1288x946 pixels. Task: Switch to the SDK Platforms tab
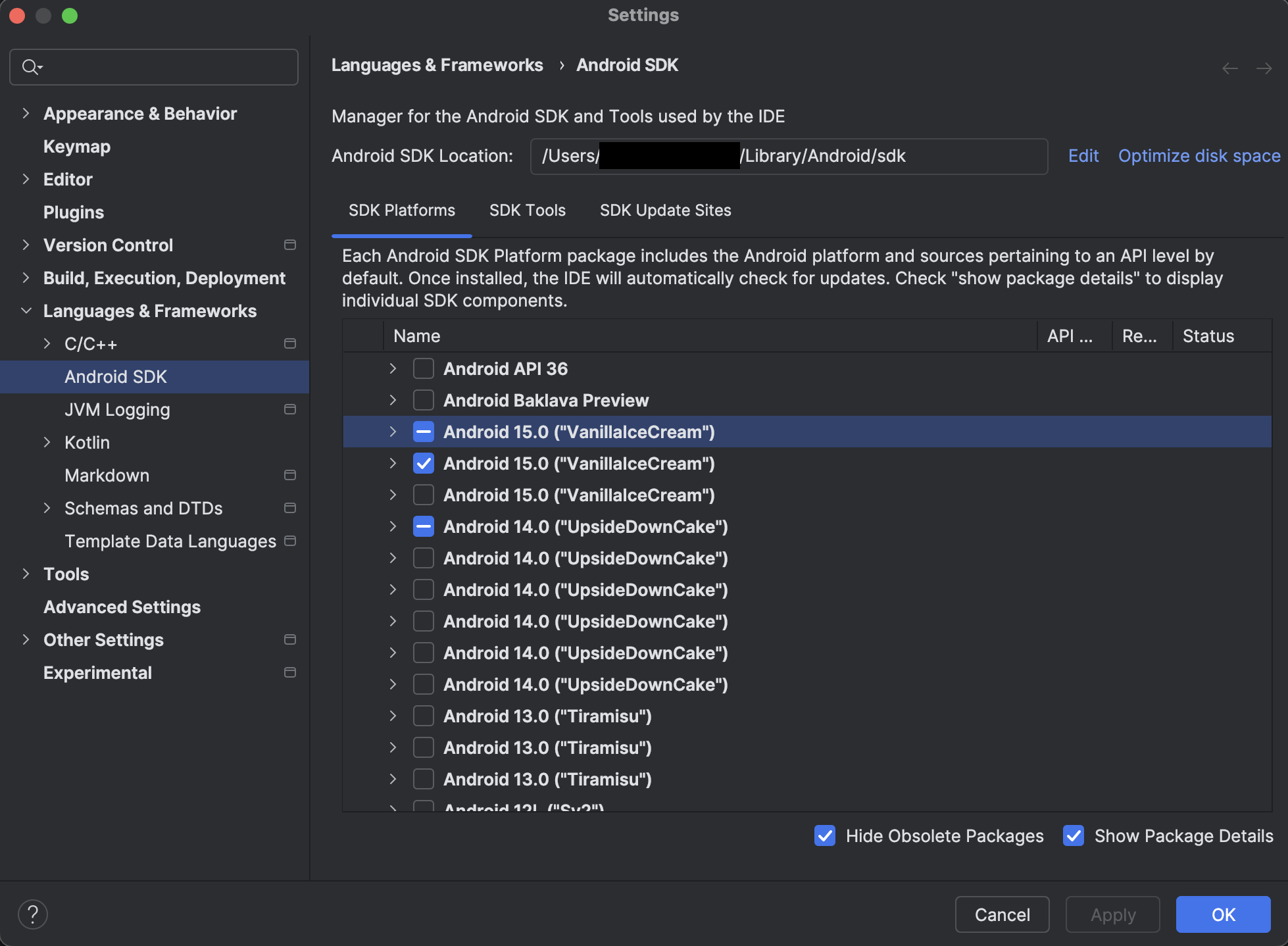(x=402, y=211)
